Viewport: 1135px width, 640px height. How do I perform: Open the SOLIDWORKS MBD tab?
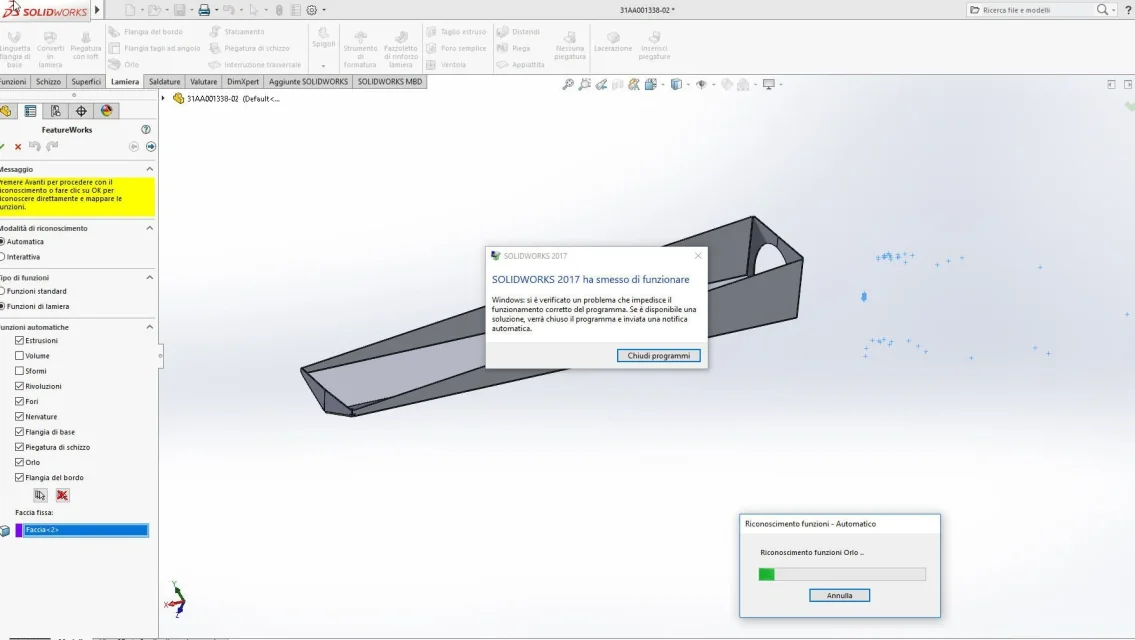(389, 82)
